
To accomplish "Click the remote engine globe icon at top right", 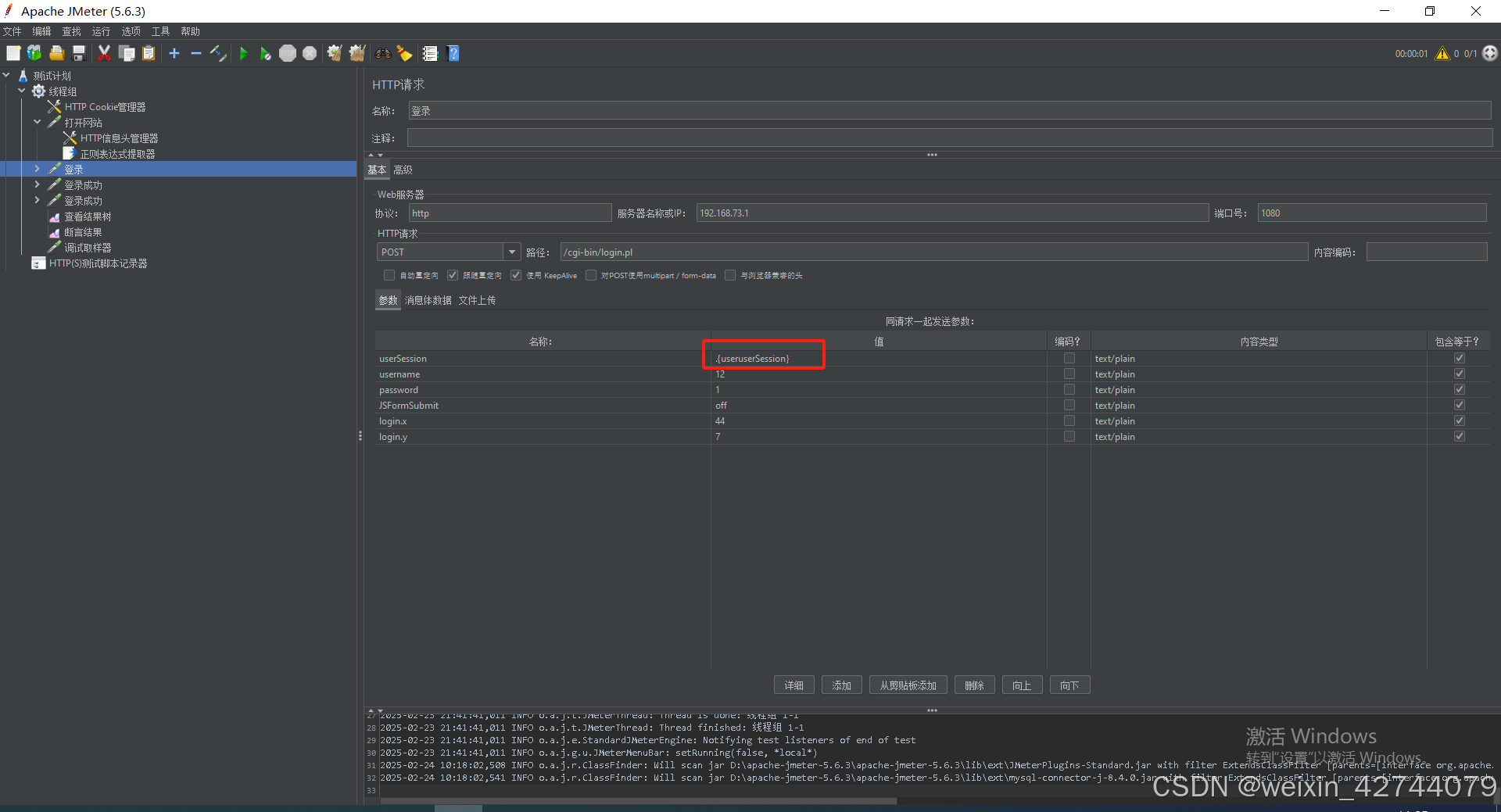I will (x=1490, y=53).
